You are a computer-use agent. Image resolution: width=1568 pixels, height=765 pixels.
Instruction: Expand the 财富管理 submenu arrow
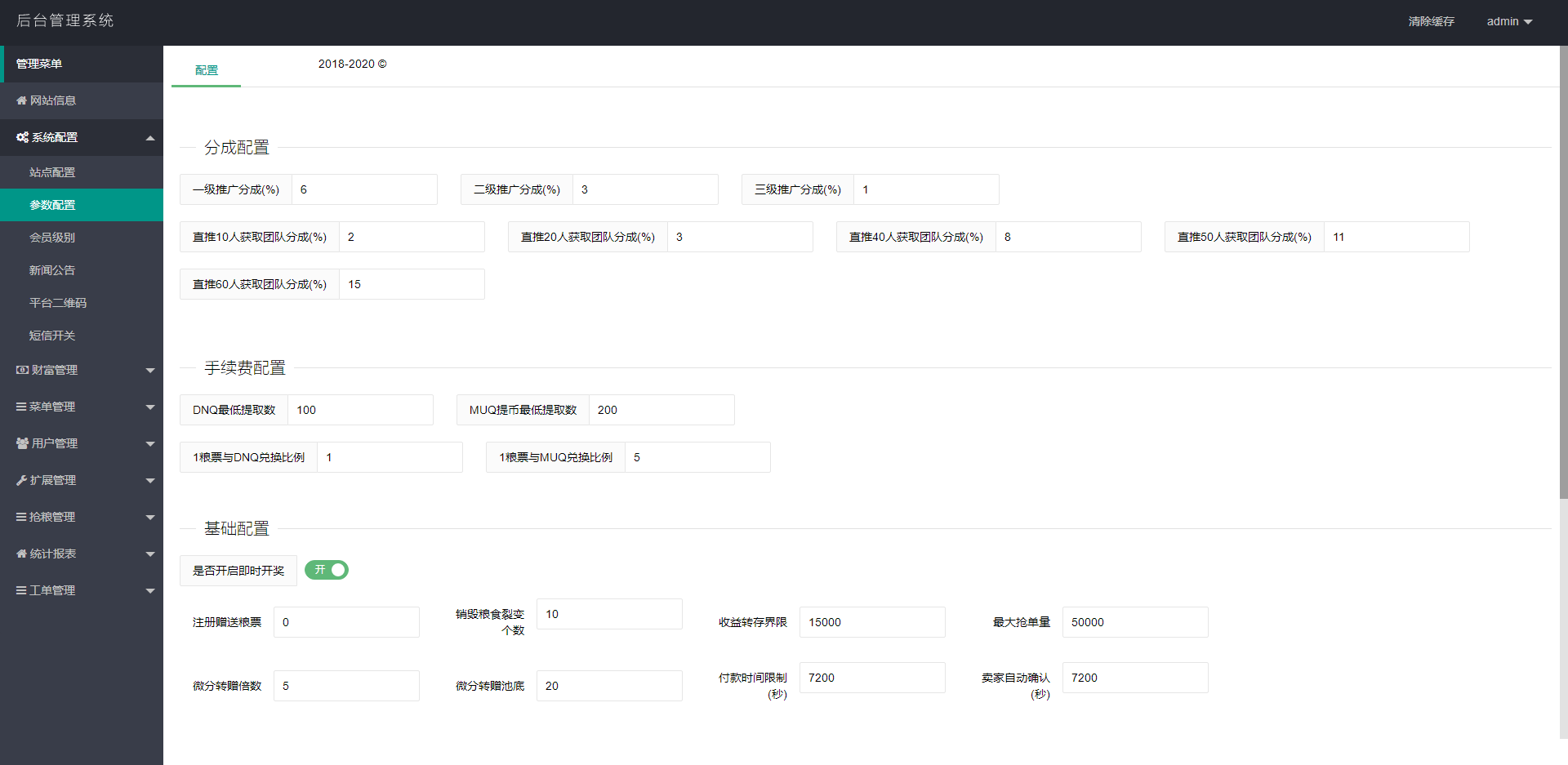tap(150, 371)
